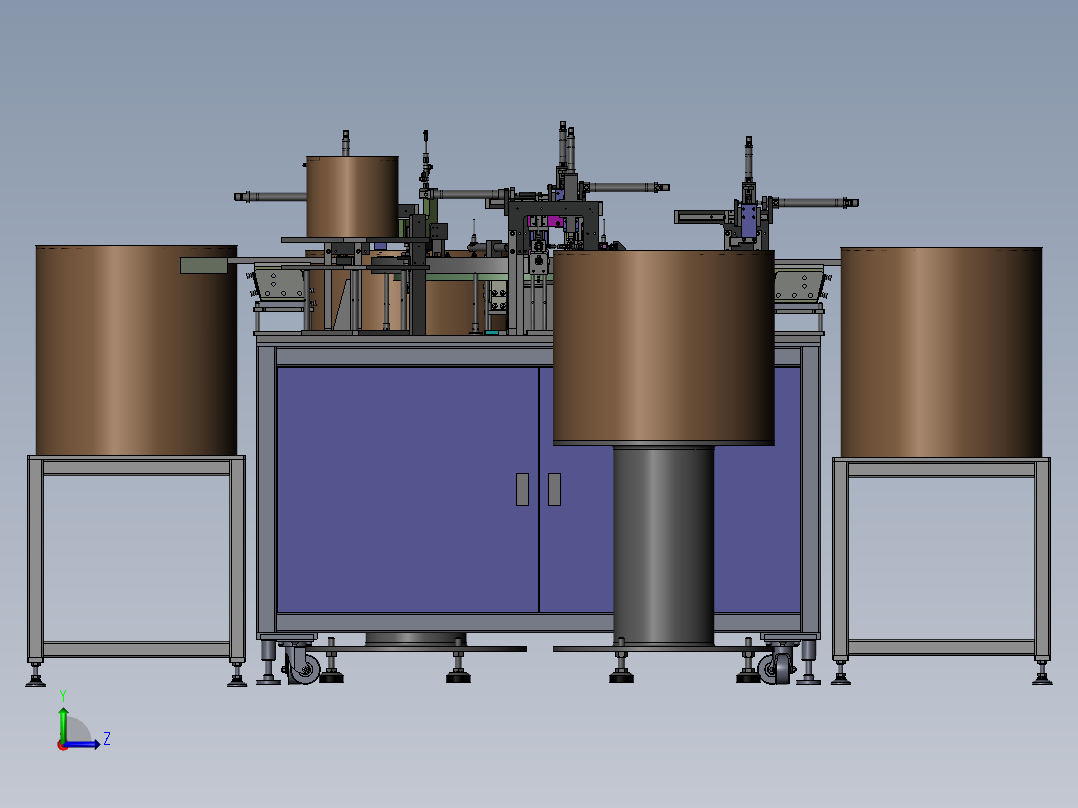
Task: Select the right cabinet door handle
Action: tap(554, 489)
